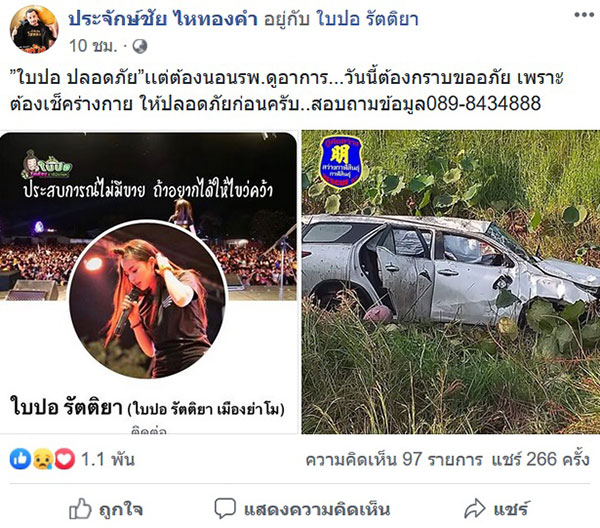600x528 pixels.
Task: Click the speech bubble comment icon
Action: tap(225, 508)
